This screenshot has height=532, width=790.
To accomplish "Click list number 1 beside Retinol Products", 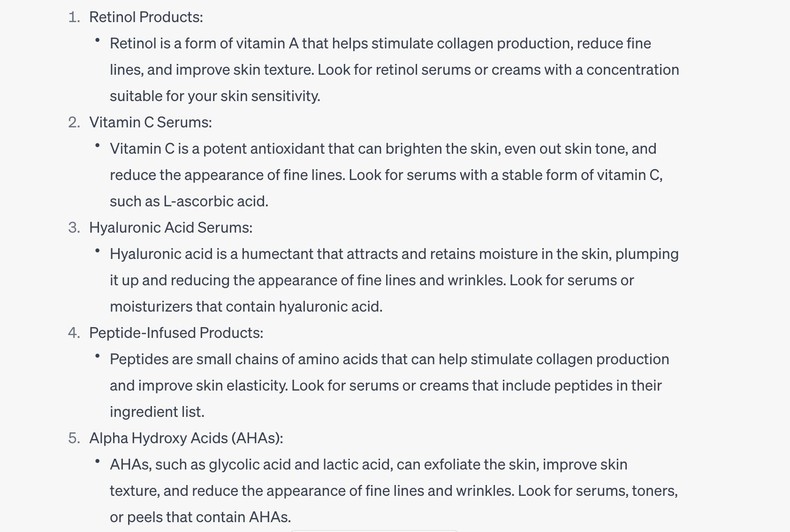I will tap(74, 17).
